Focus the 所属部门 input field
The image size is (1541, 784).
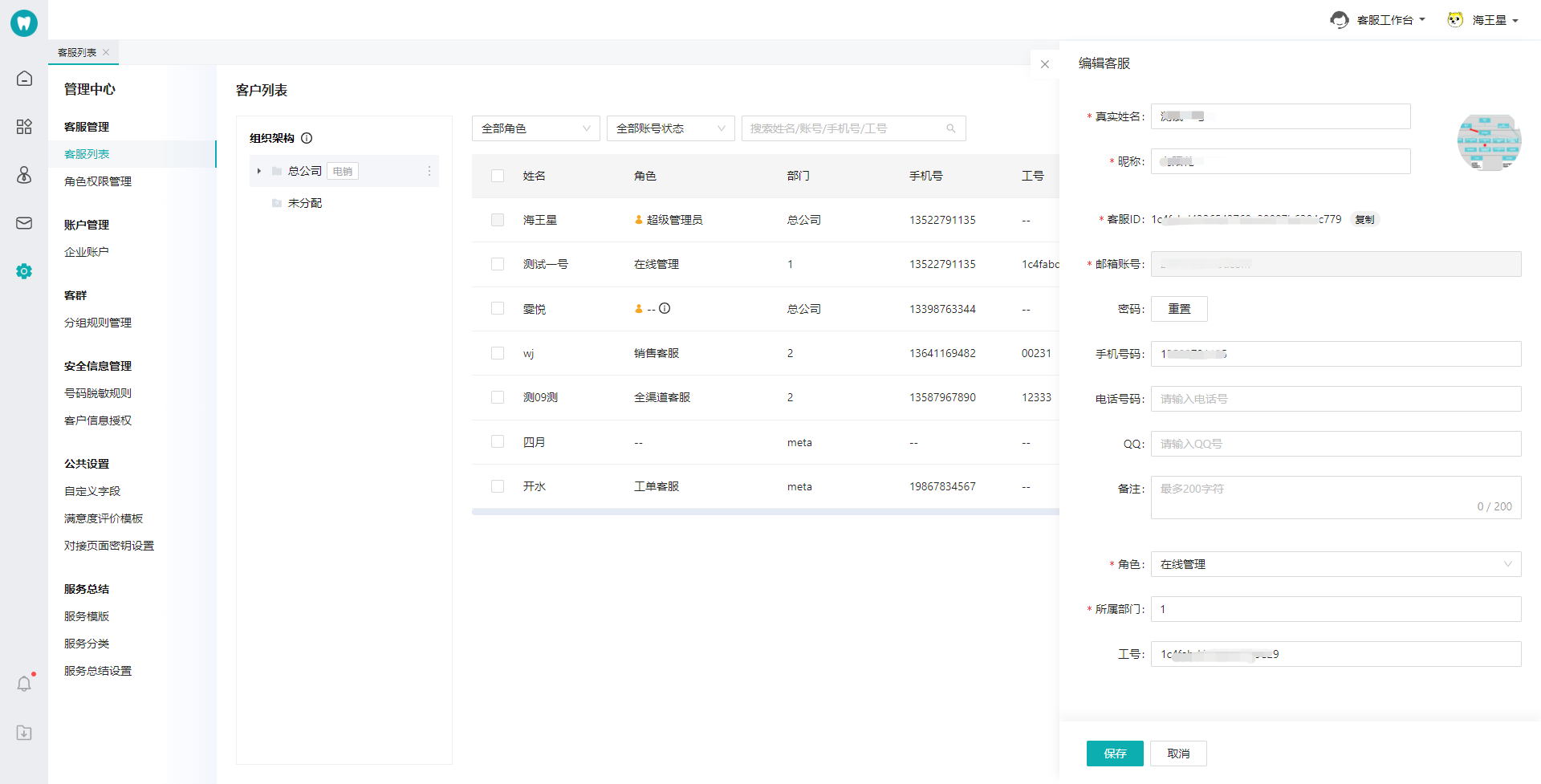click(1336, 609)
